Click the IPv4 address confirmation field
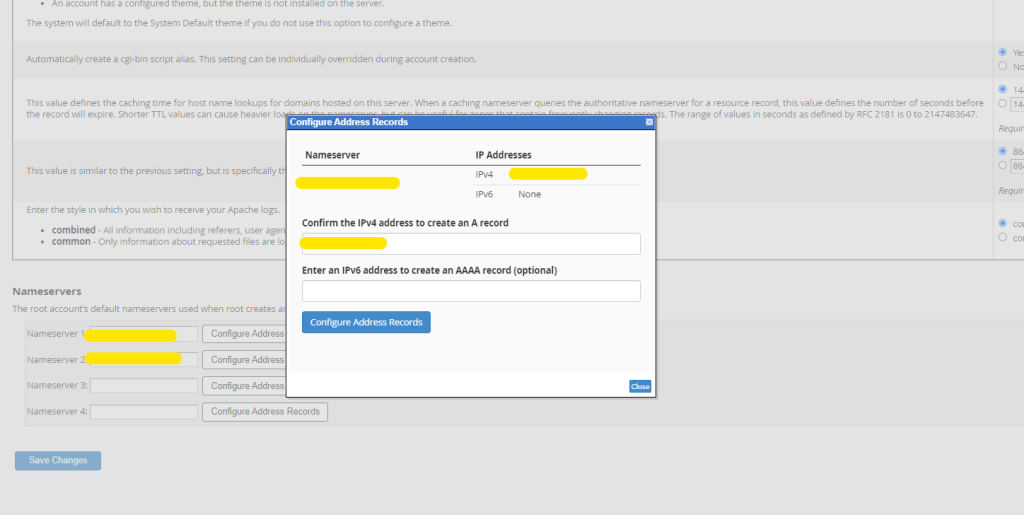This screenshot has height=515, width=1024. click(x=471, y=244)
